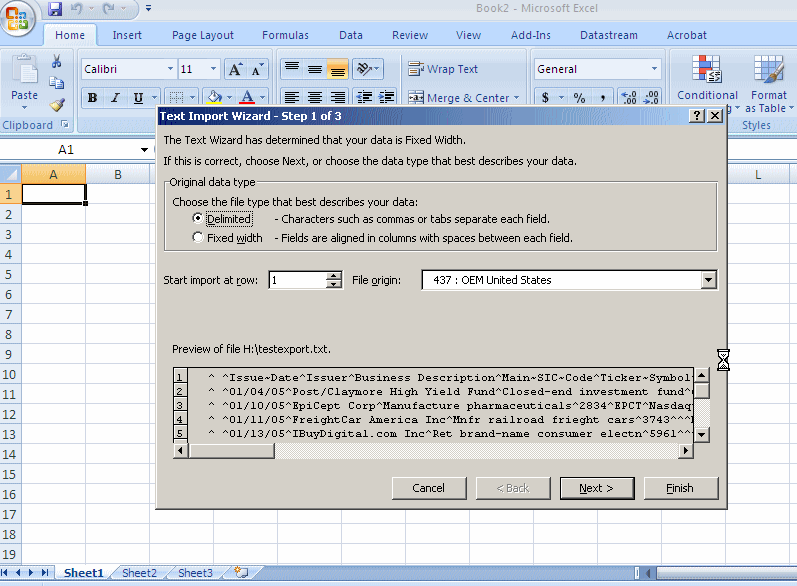
Task: Open the Datastream ribbon tab
Action: (x=609, y=35)
